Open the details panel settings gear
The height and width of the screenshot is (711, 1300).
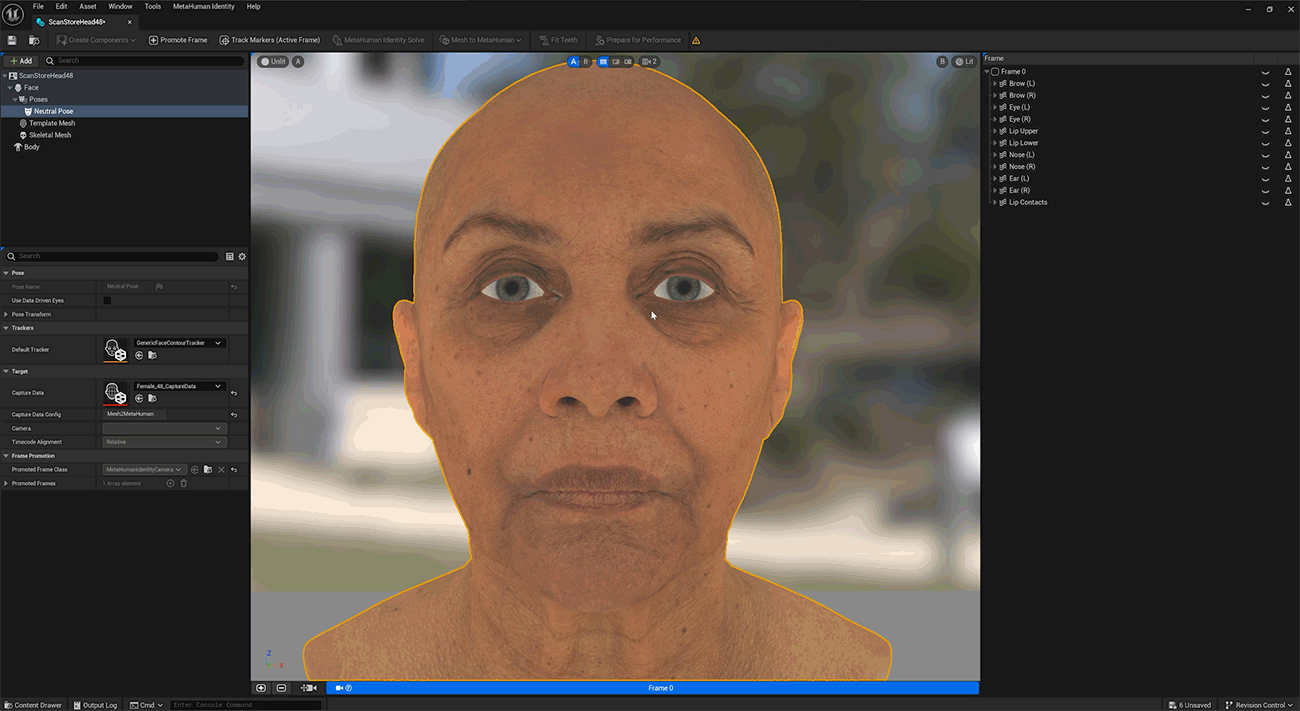click(242, 257)
